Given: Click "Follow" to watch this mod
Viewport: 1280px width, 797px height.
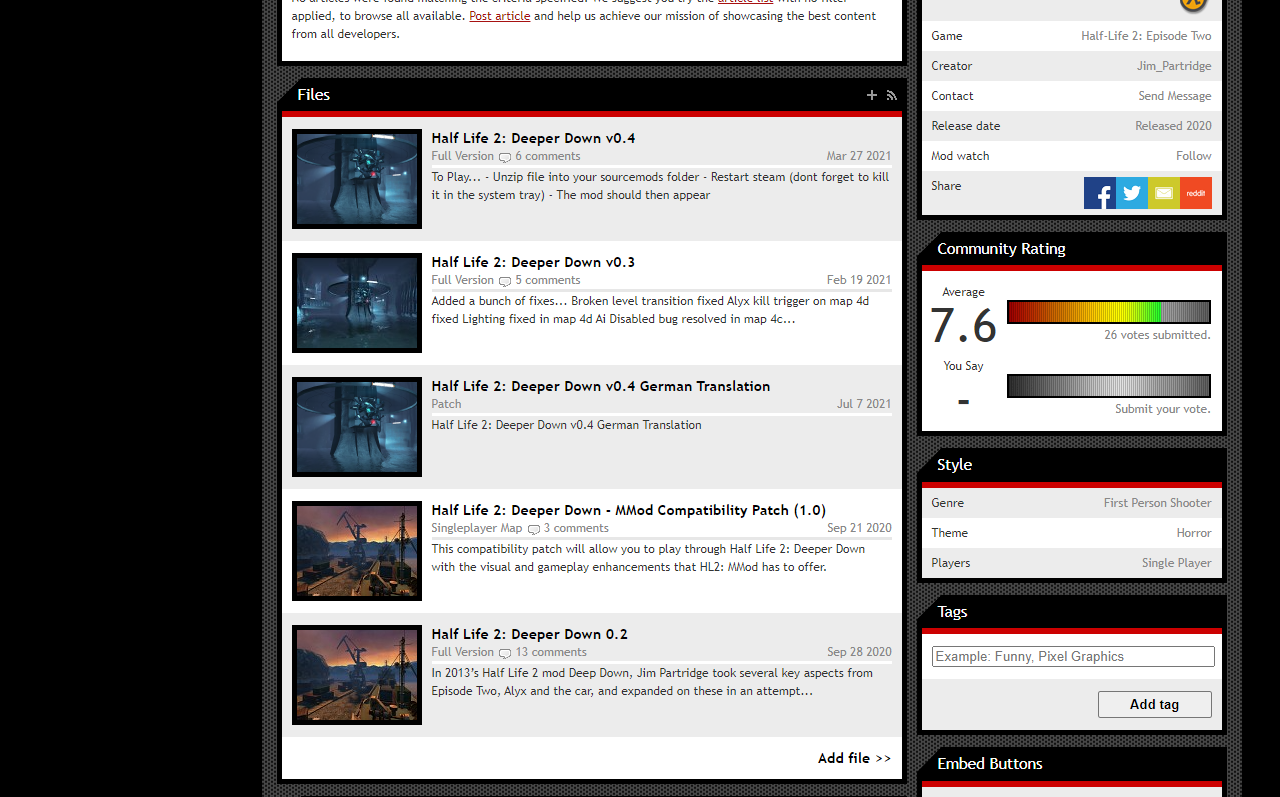Looking at the screenshot, I should [1194, 156].
